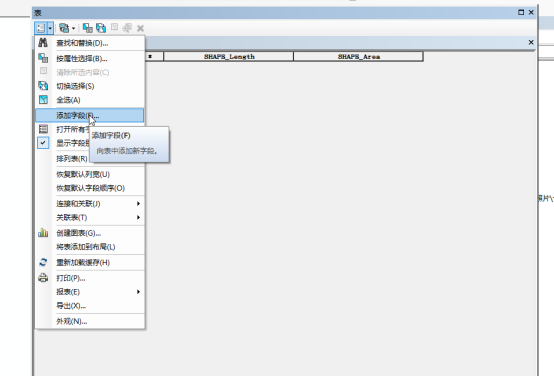Screen dimensions: 554x377
Task: Click the Select By Attributes toolbar icon
Action: point(87,28)
